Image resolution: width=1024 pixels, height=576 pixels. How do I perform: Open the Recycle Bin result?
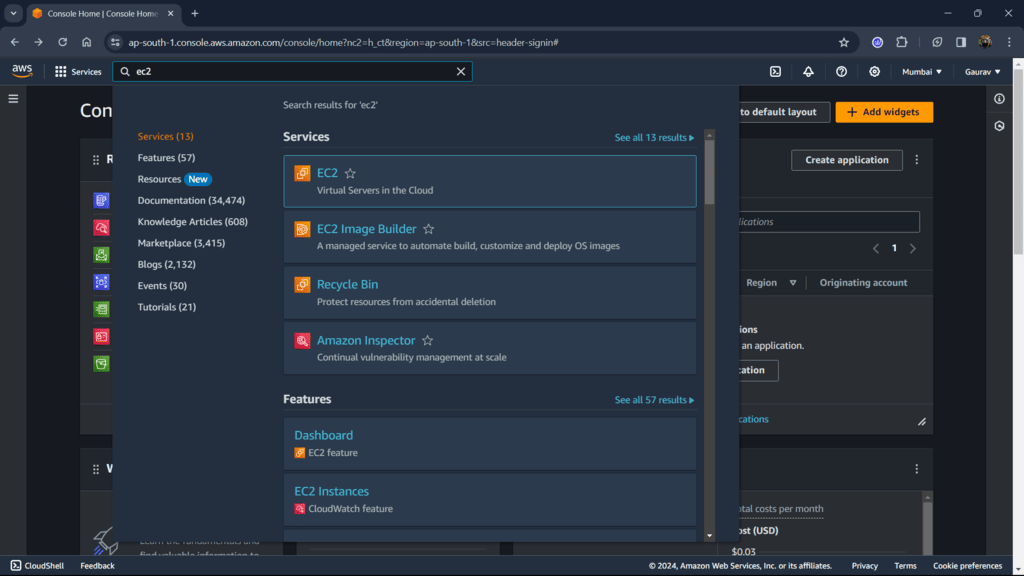pyautogui.click(x=347, y=285)
